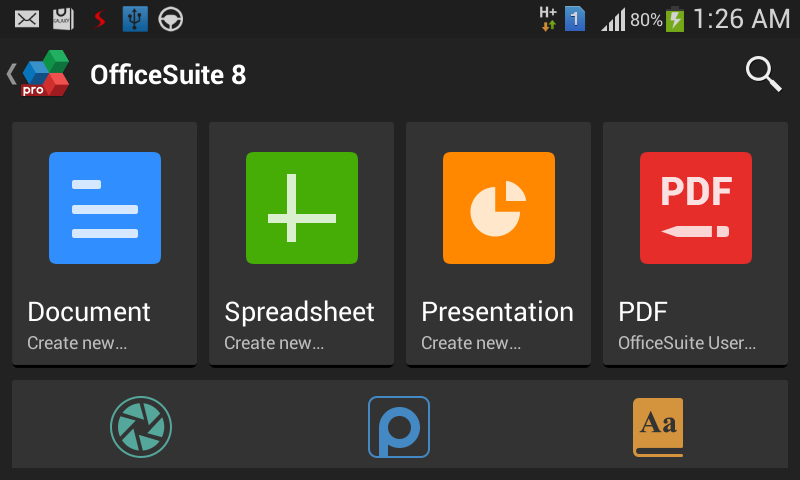Tap the red S notification icon
Viewport: 800px width, 480px height.
pos(99,19)
